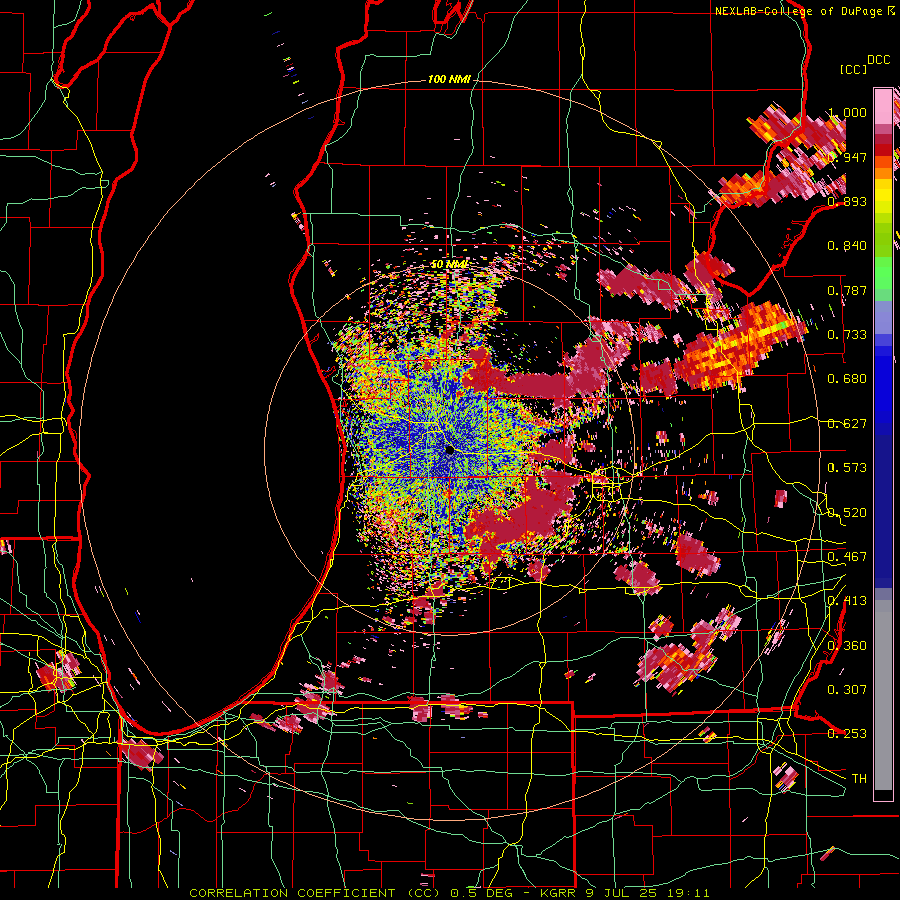Select the 0.520 value on the scale
Viewport: 900px width, 900px height.
(x=847, y=513)
